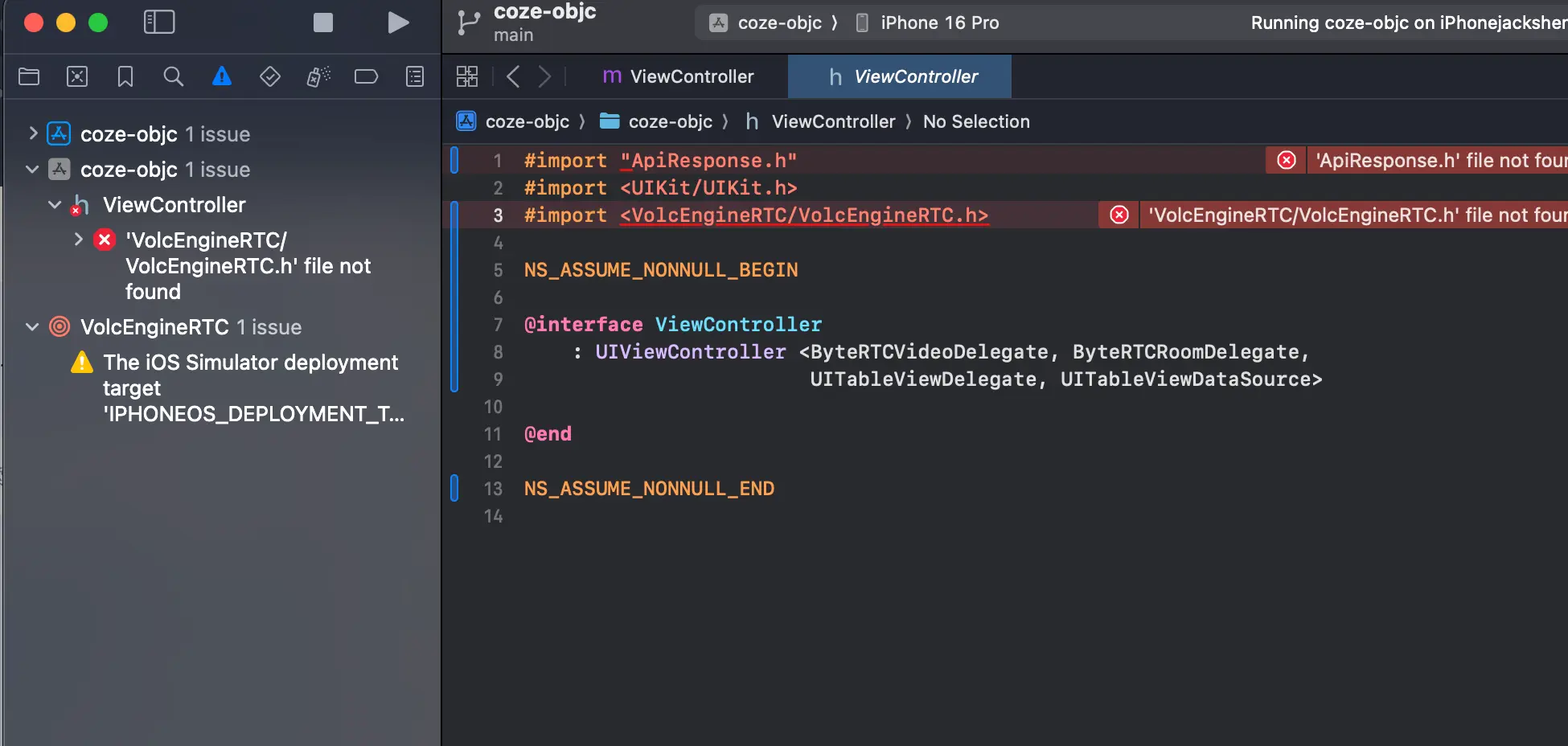Click the ViewController class name on line 7
Screen dimensions: 1568x746
coord(738,324)
